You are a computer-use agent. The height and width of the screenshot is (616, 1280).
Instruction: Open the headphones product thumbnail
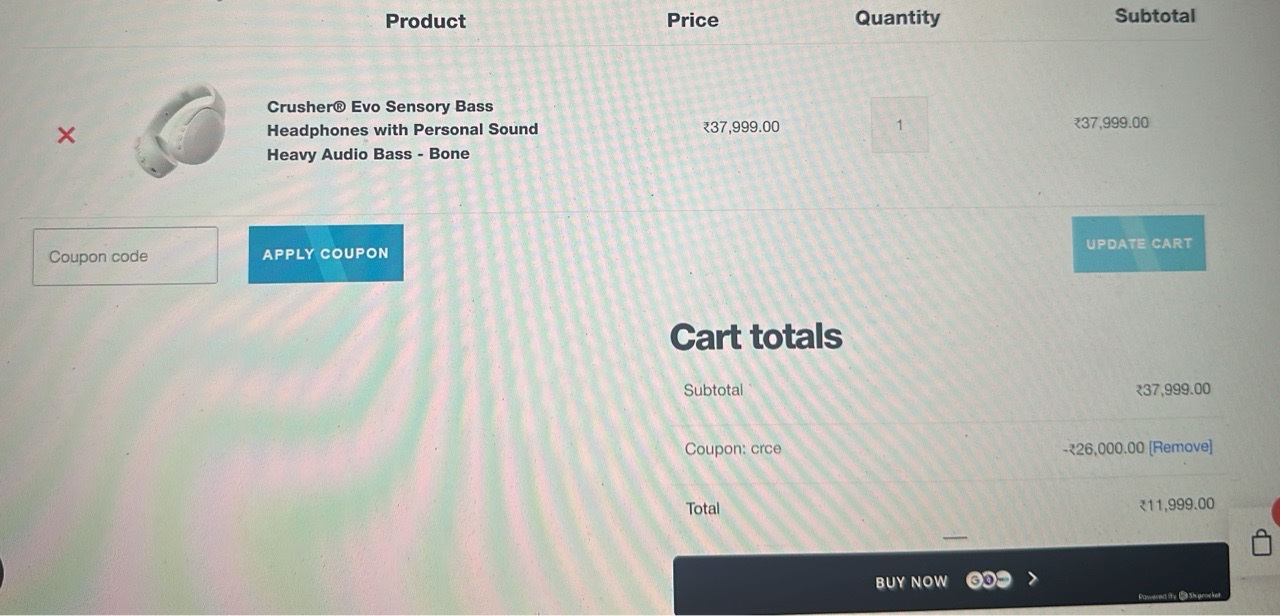click(x=181, y=131)
